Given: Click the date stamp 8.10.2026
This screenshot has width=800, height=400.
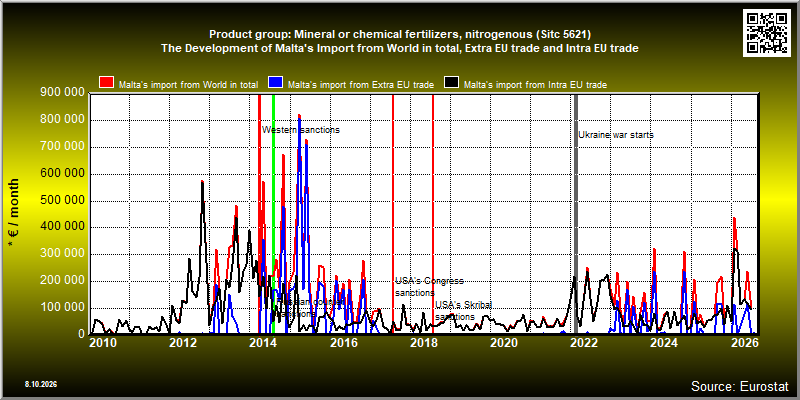Looking at the screenshot, I should (x=41, y=384).
